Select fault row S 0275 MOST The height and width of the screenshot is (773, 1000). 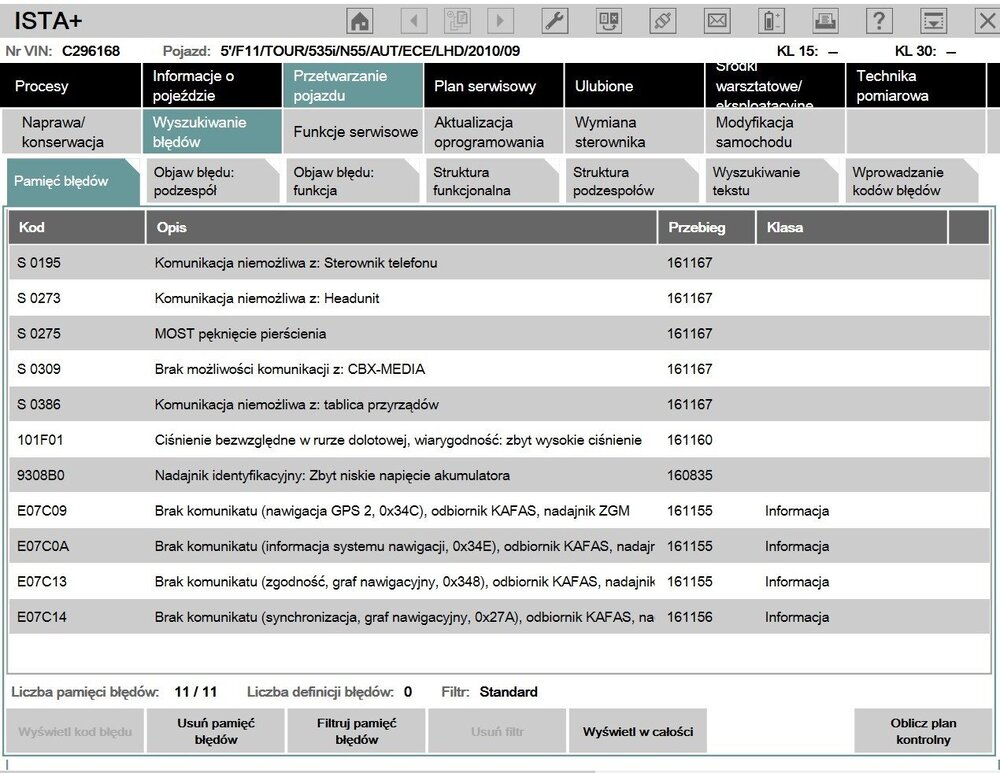499,334
